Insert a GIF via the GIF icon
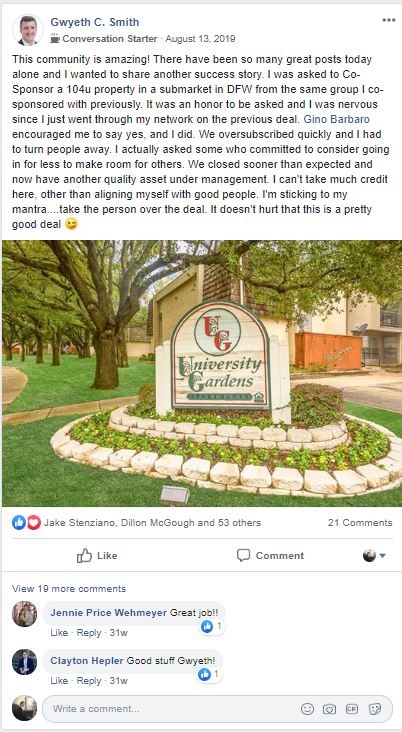This screenshot has width=402, height=732. tap(352, 709)
